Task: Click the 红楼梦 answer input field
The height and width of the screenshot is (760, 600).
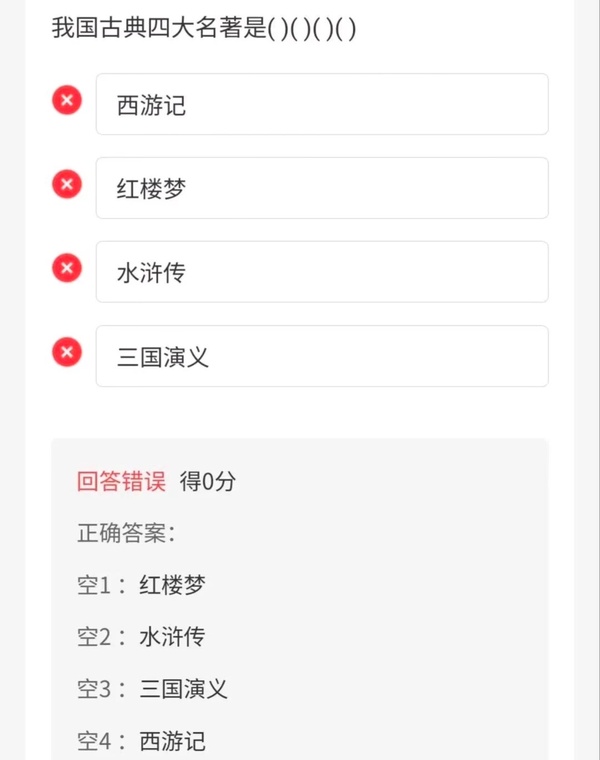Action: click(x=322, y=188)
